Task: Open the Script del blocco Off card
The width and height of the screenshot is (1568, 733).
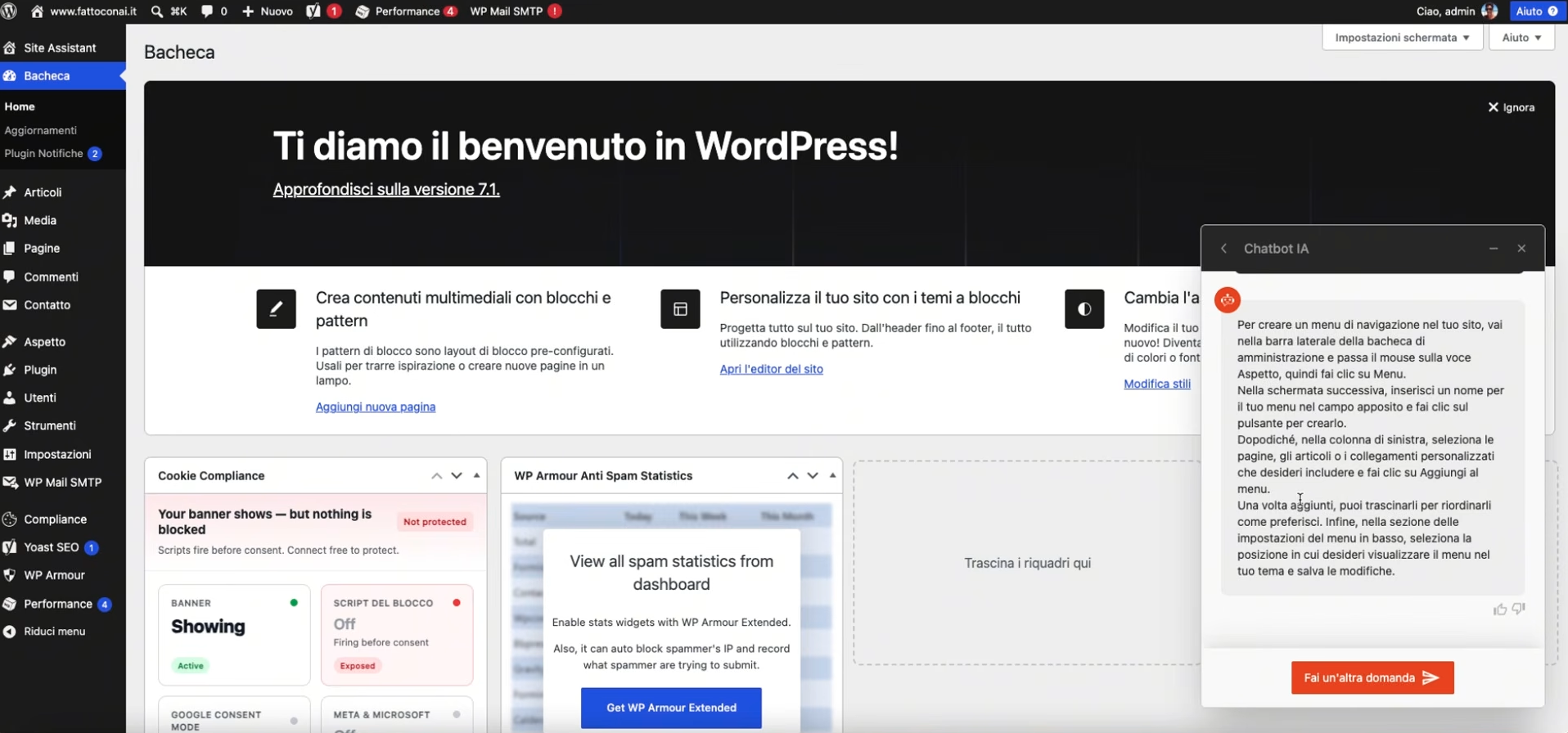Action: point(397,635)
